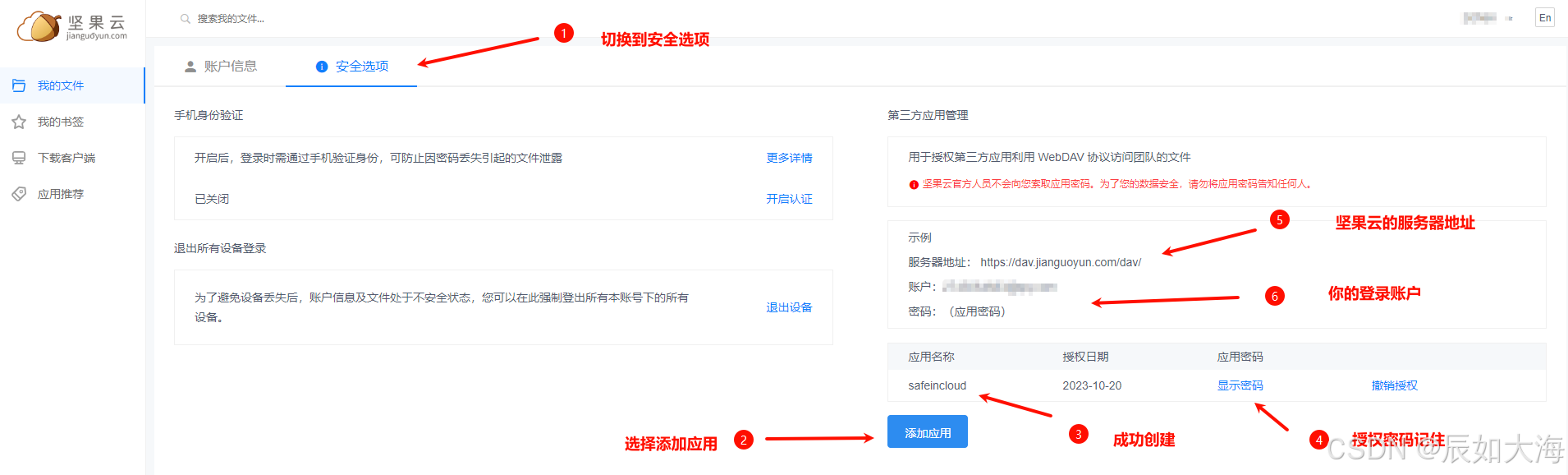Screen dimensions: 1568x475
Task: Select the server address https://dav.jianguoyun.com/dav/
Action: coord(1061,262)
